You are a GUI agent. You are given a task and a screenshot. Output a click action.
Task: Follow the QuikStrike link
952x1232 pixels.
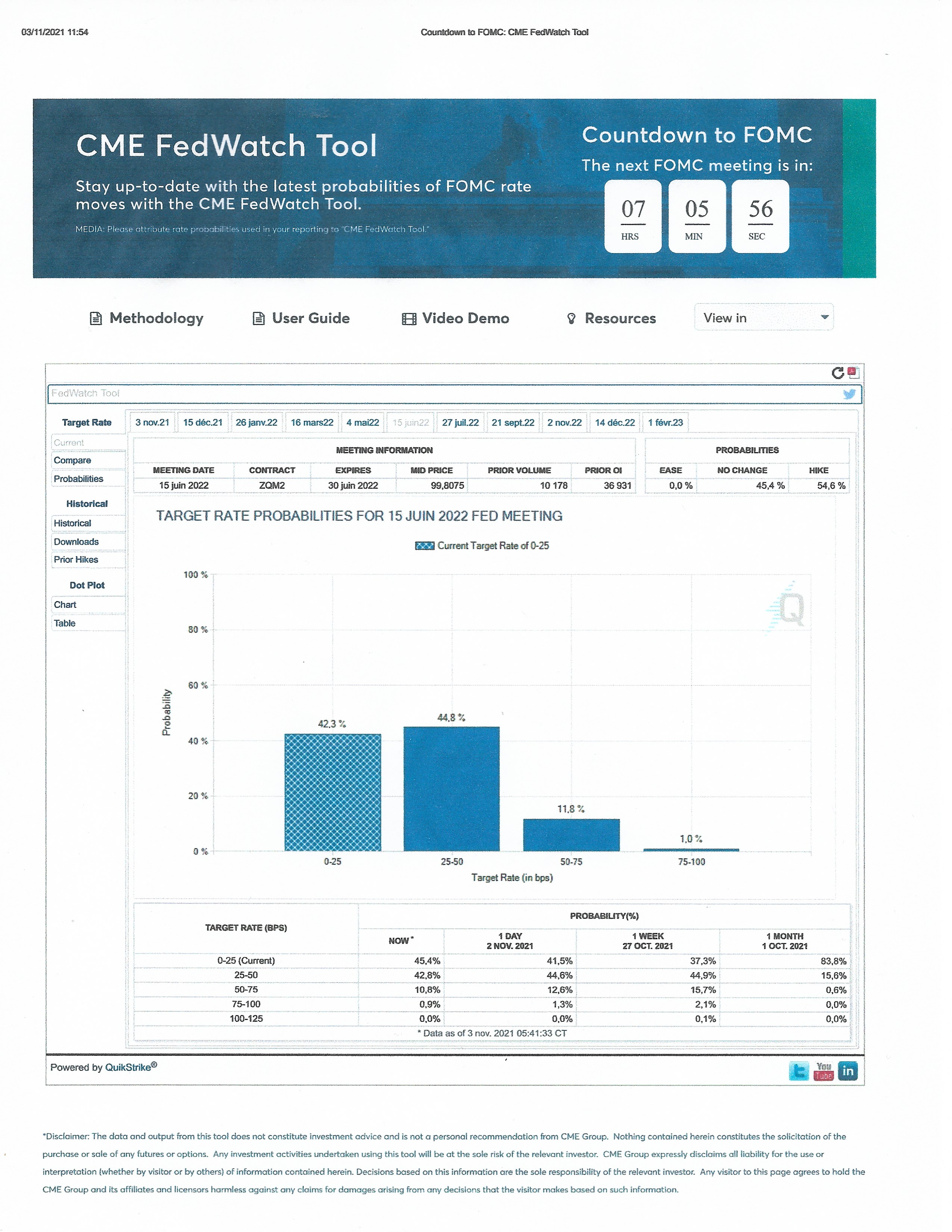pos(128,1067)
